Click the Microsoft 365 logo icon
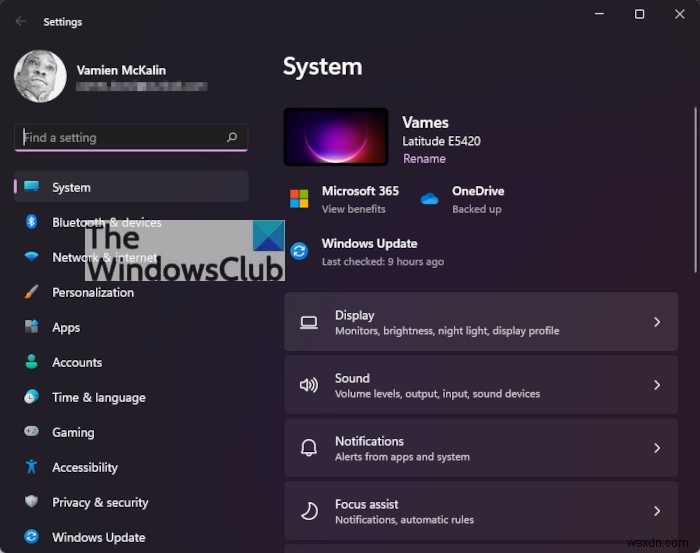Image resolution: width=700 pixels, height=553 pixels. click(299, 199)
